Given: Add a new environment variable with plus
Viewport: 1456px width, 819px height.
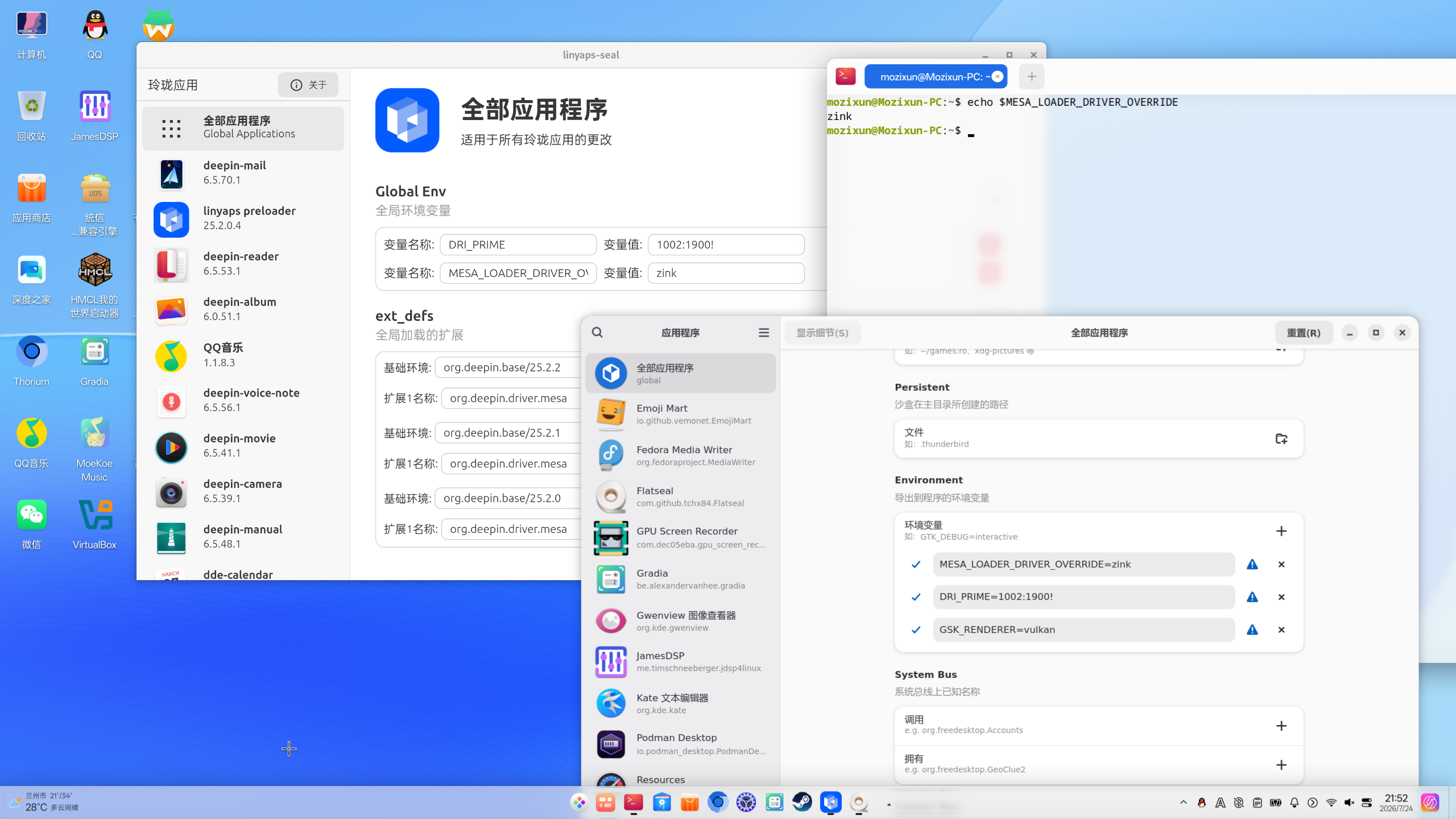Looking at the screenshot, I should (x=1281, y=531).
